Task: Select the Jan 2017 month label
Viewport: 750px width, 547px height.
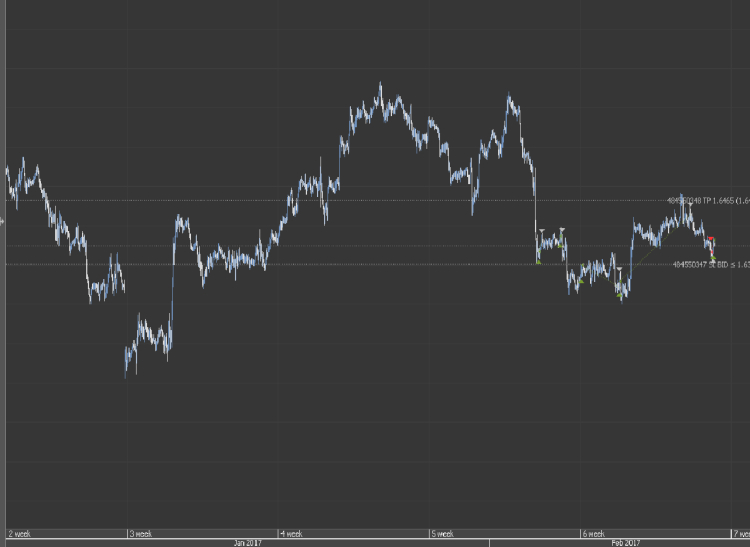Action: click(247, 543)
